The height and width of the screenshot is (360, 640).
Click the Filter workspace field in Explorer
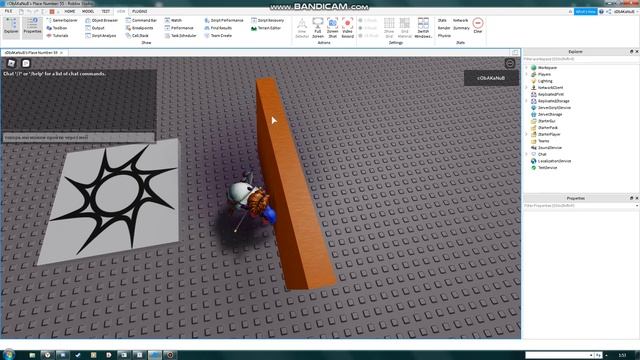click(580, 59)
